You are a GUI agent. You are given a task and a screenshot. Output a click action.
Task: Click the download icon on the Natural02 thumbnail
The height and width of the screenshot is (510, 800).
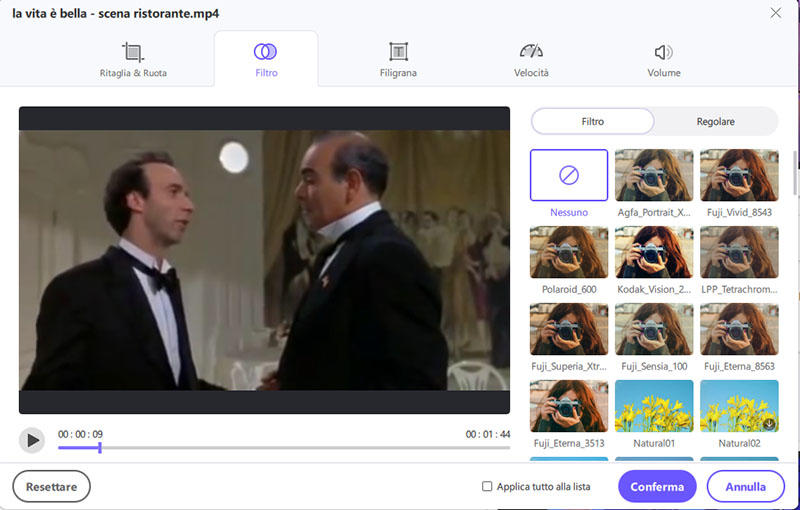(x=769, y=423)
